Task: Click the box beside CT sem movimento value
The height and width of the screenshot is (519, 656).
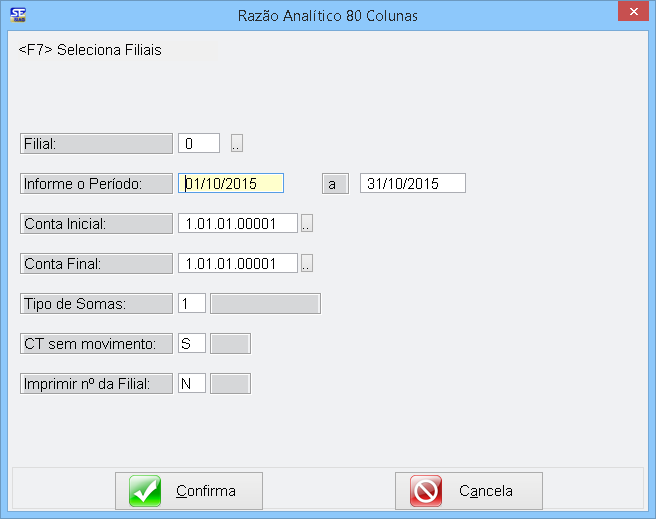Action: coord(230,344)
